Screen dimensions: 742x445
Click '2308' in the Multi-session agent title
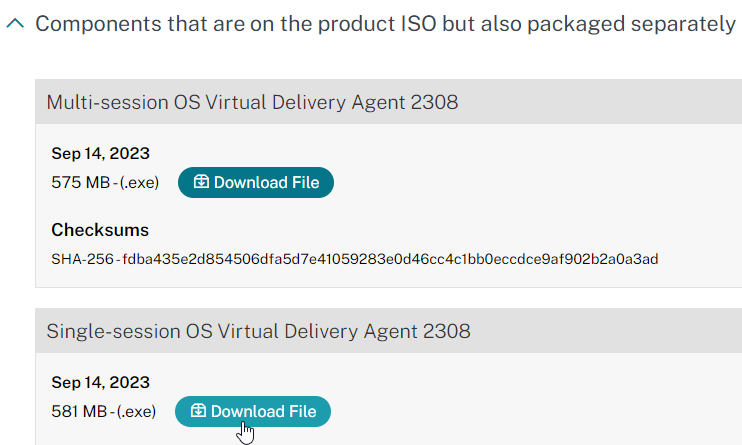pos(434,102)
